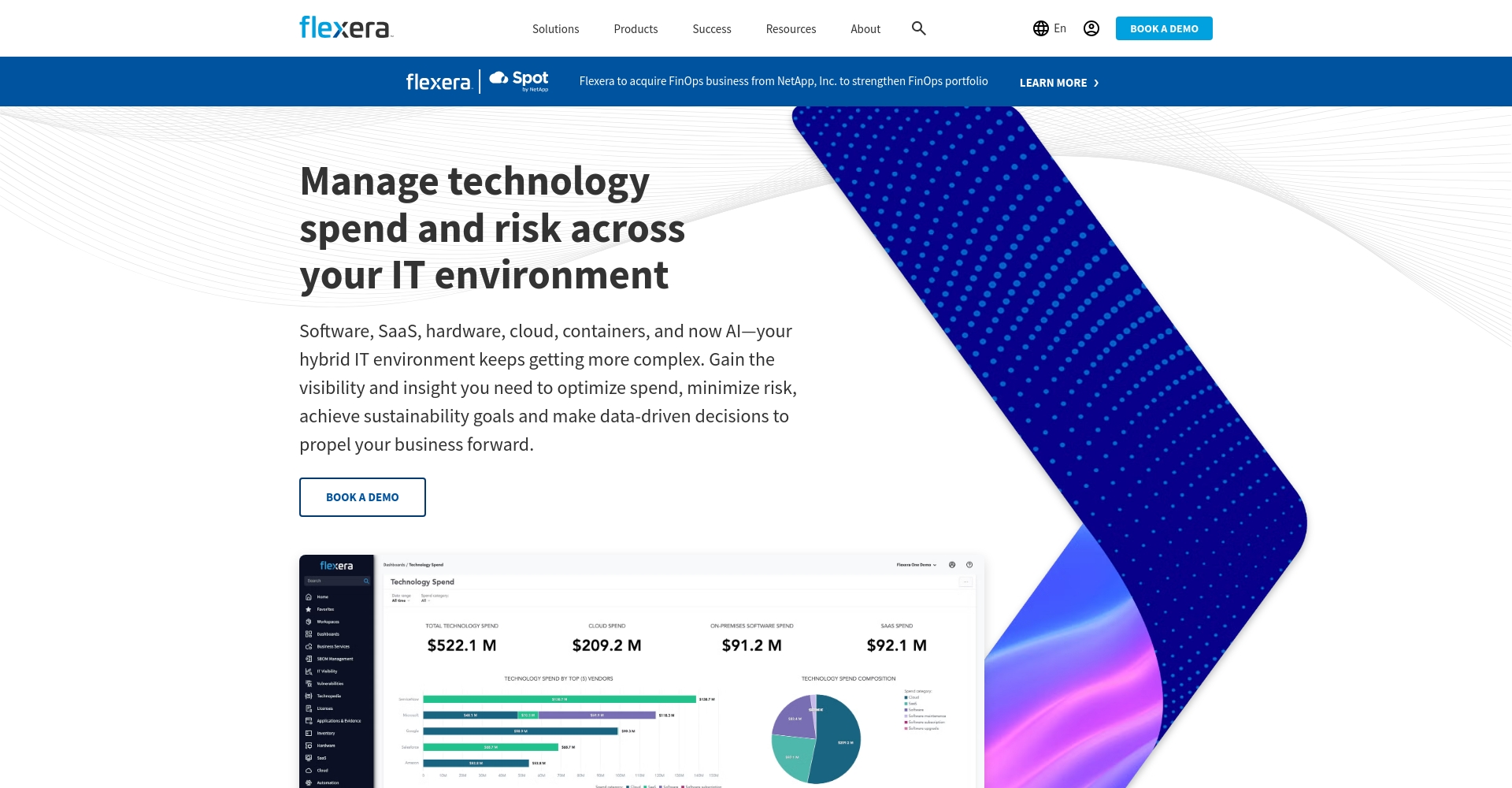The height and width of the screenshot is (788, 1512).
Task: Click the Spot by NetApp logo
Action: pos(519,80)
